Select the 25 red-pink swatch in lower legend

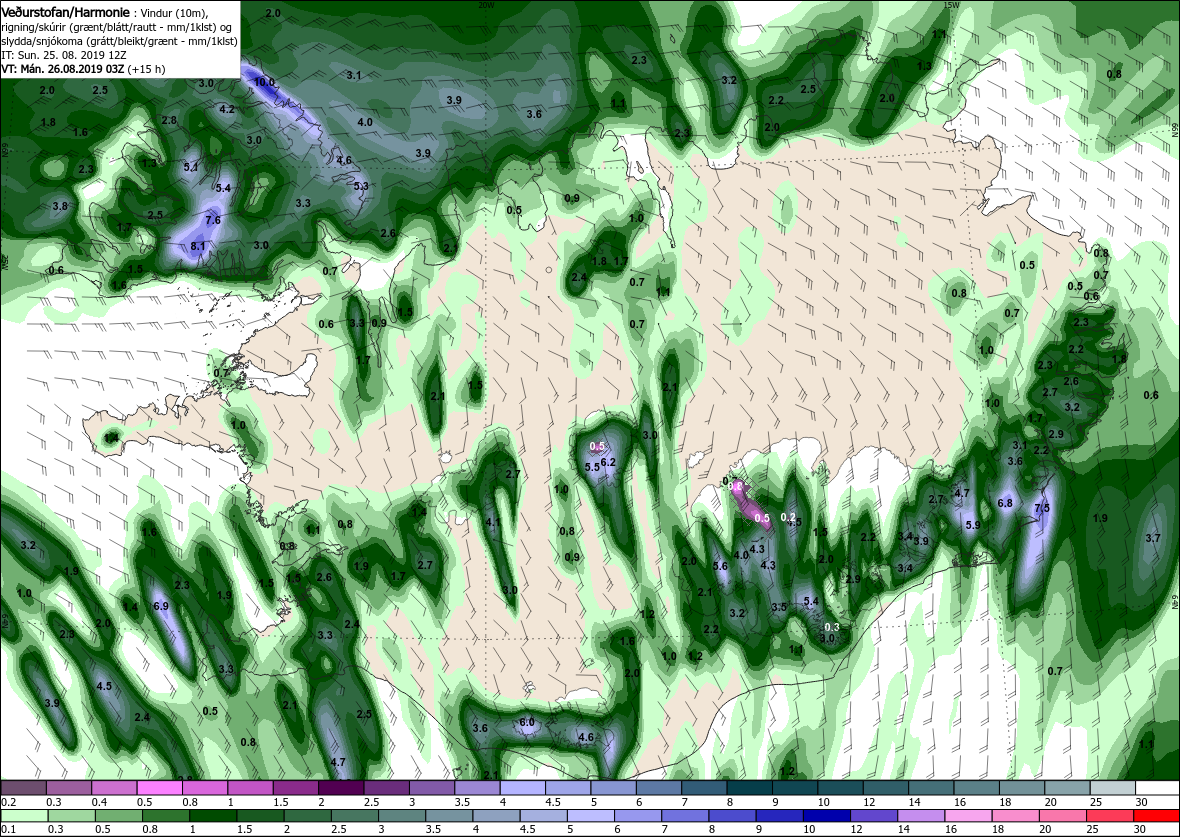coord(1109,817)
